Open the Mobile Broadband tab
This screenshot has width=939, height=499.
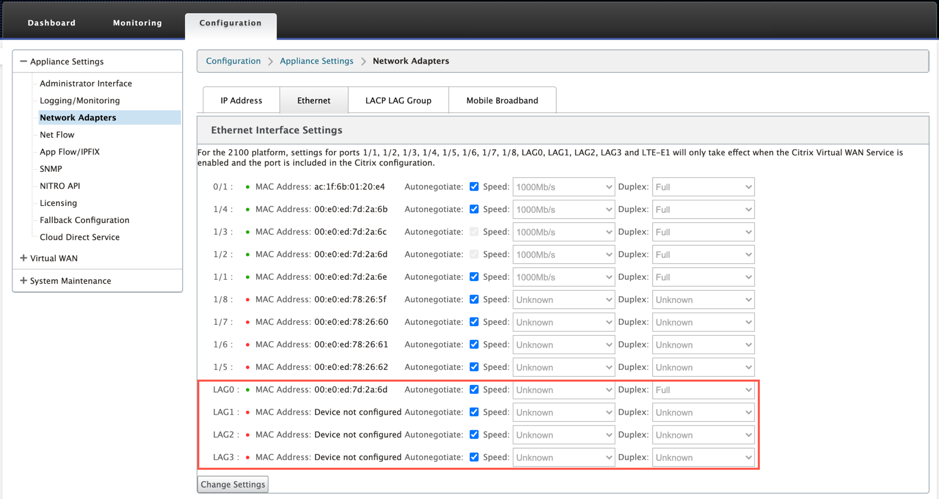[x=502, y=100]
